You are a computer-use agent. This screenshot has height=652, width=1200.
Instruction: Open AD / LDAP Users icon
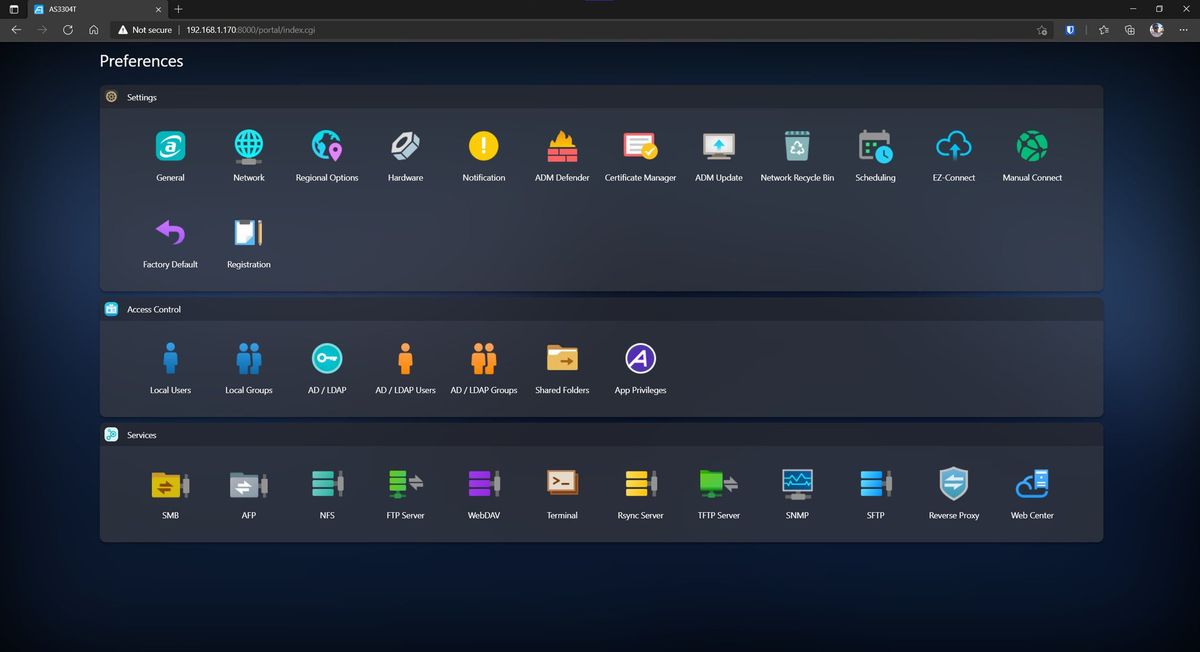405,358
